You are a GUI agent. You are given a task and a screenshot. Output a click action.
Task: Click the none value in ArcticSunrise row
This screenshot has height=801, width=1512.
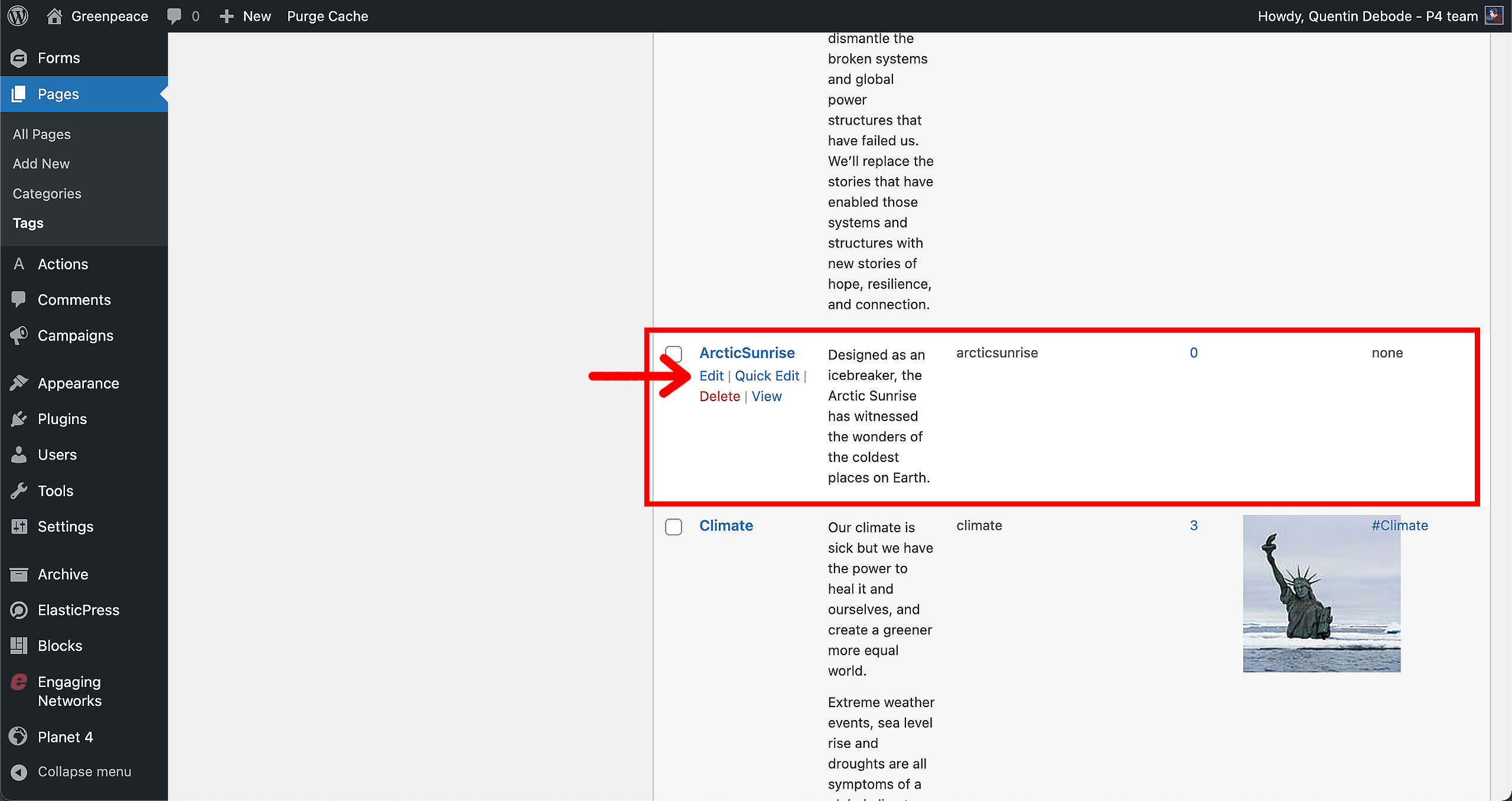coord(1387,353)
